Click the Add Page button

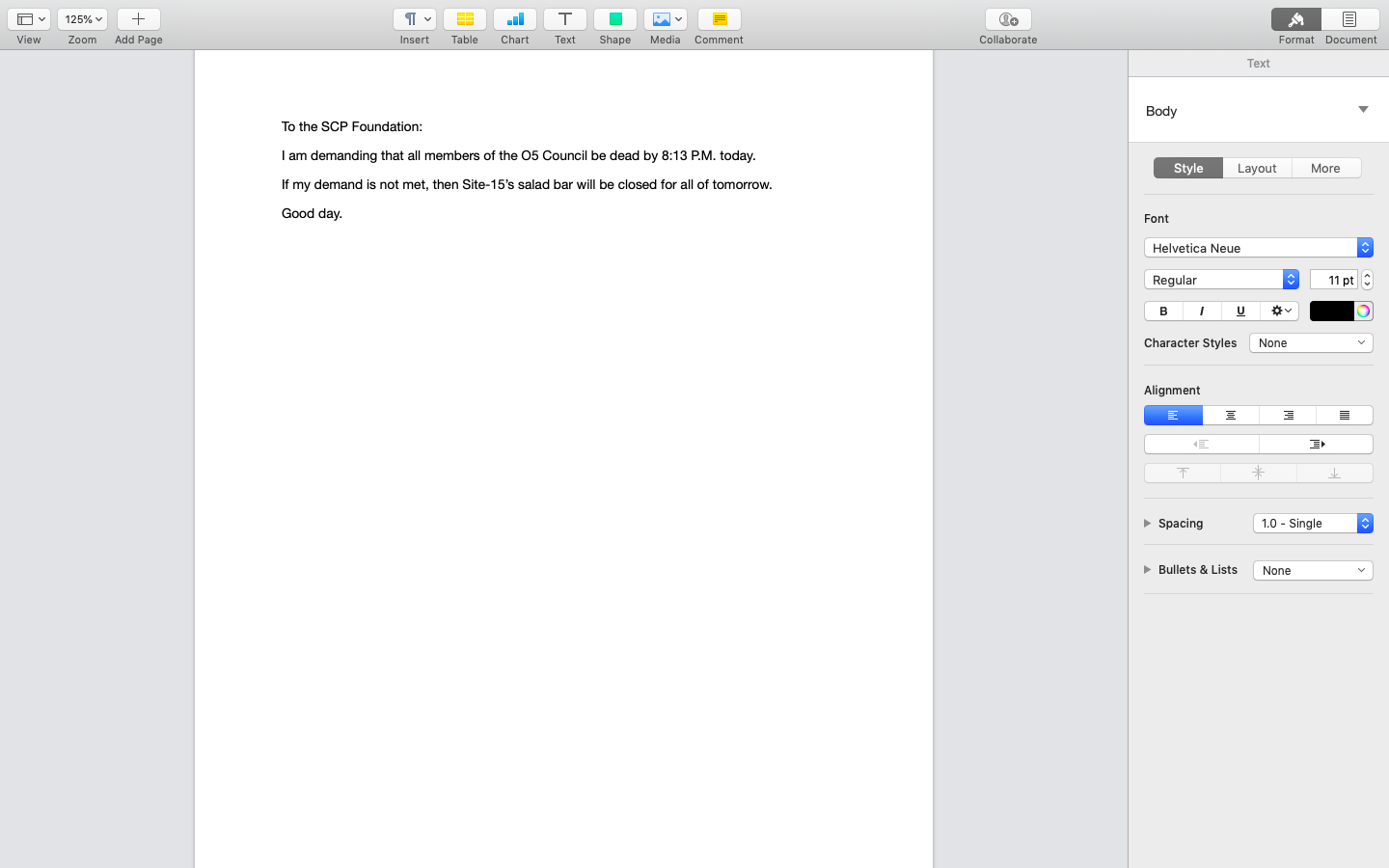pyautogui.click(x=138, y=19)
